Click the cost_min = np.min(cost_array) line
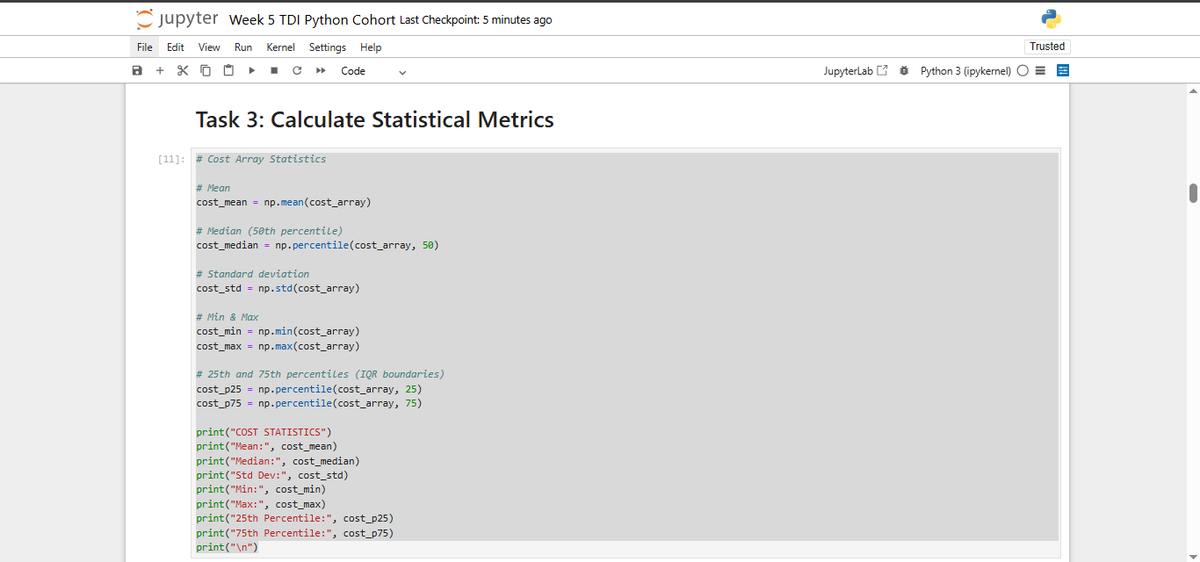This screenshot has width=1200, height=562. [278, 331]
